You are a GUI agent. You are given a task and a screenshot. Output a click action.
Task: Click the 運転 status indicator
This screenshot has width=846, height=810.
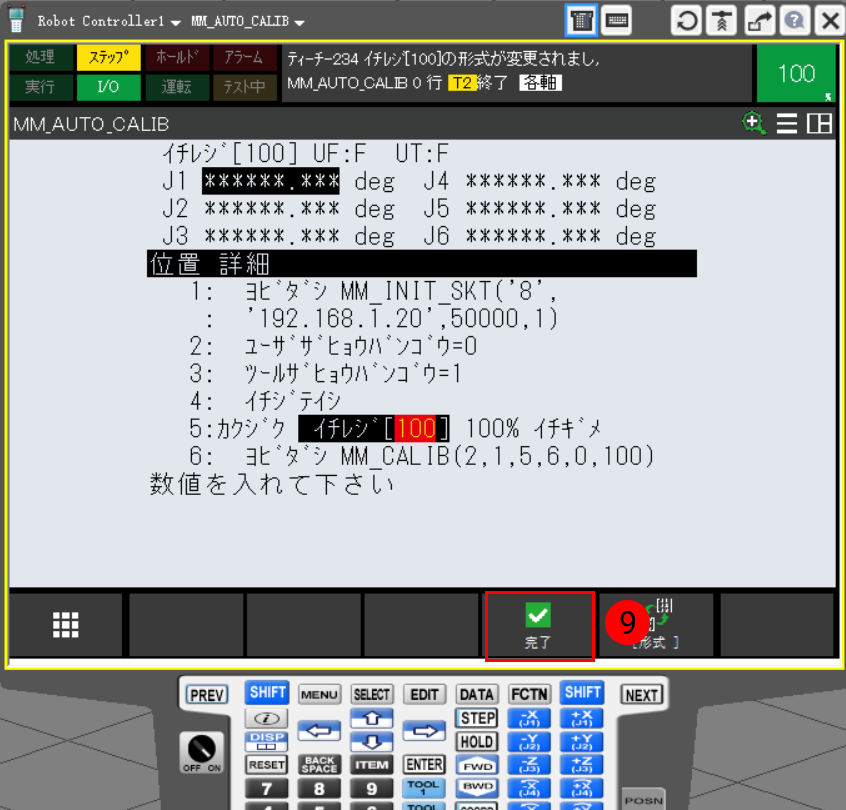pos(177,87)
